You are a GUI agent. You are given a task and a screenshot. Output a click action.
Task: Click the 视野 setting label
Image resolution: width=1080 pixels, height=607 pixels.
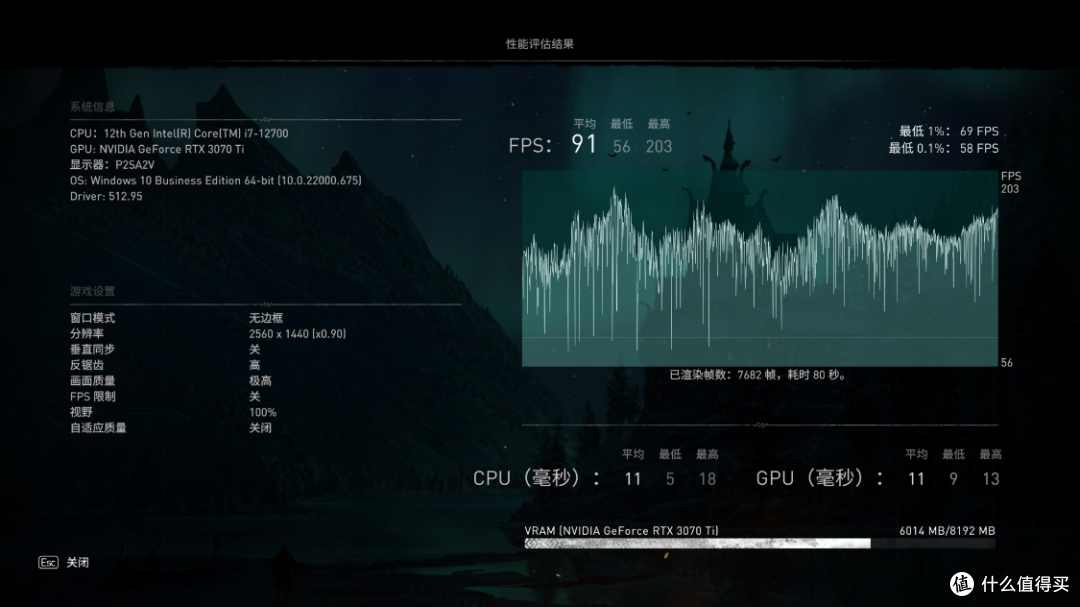[x=81, y=413]
